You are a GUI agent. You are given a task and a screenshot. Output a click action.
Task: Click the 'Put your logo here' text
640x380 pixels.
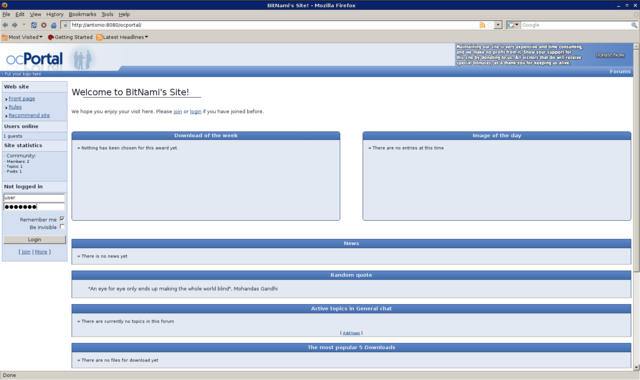pos(22,74)
